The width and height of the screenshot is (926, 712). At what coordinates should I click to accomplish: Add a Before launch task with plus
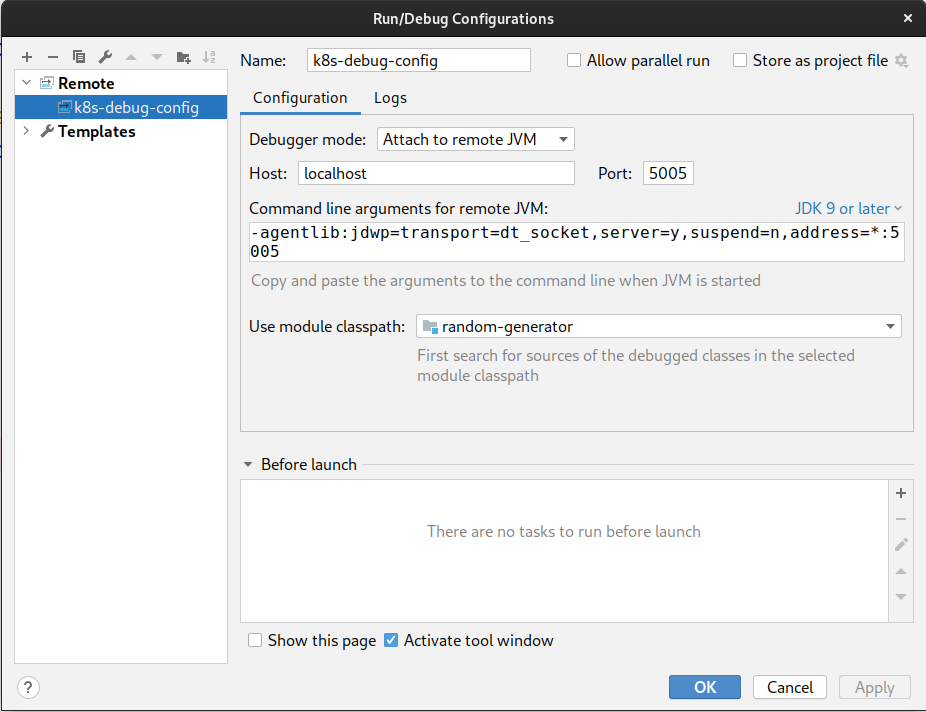pos(901,493)
